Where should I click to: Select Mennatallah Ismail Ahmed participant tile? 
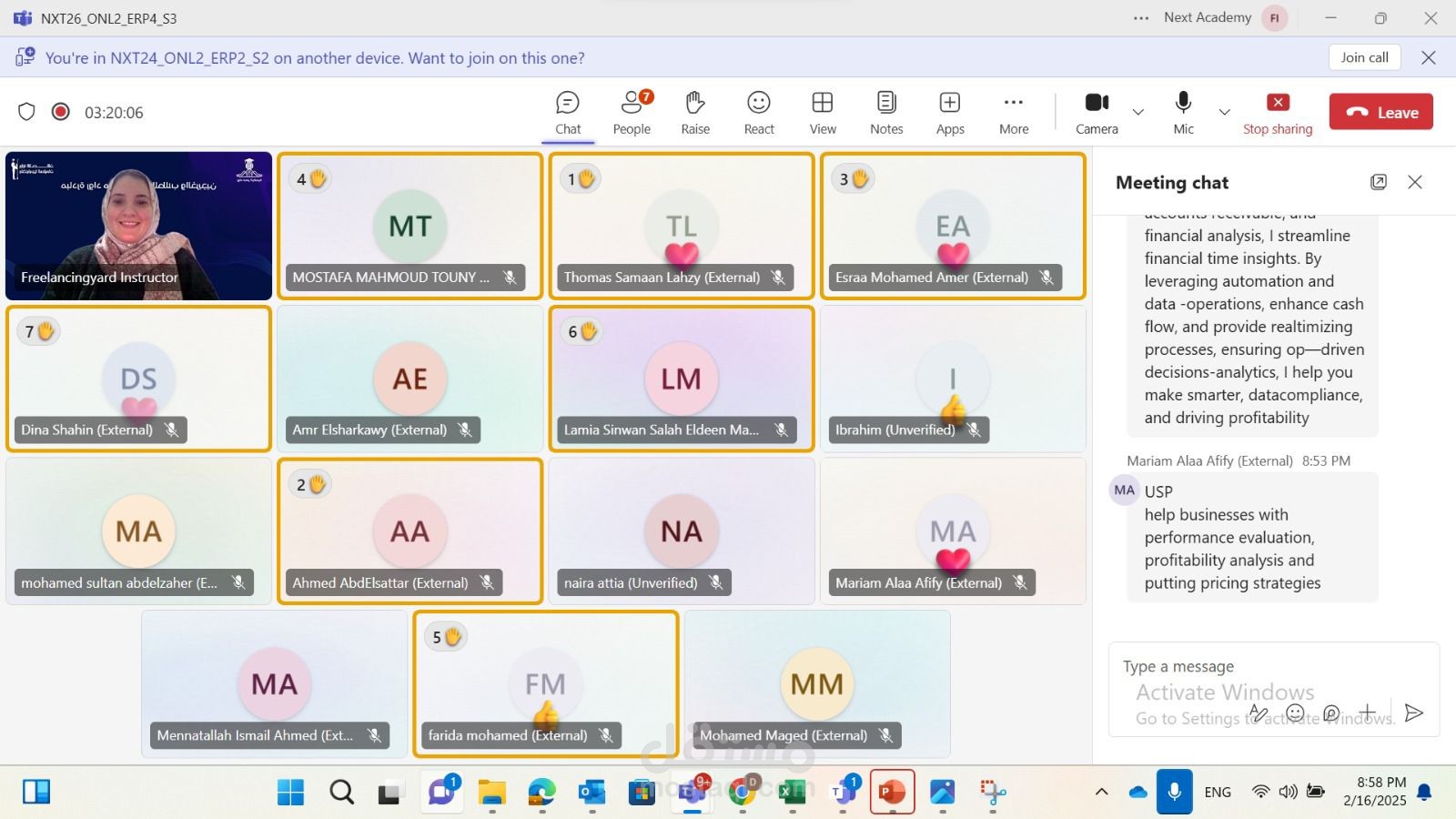click(274, 684)
